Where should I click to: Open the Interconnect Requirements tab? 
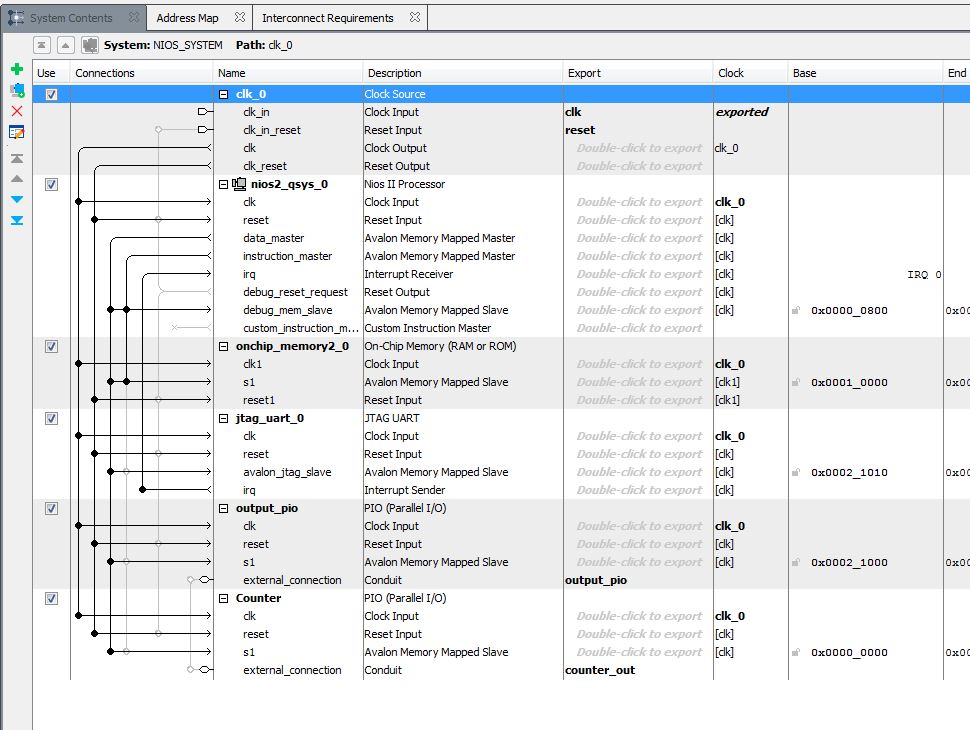(x=328, y=18)
